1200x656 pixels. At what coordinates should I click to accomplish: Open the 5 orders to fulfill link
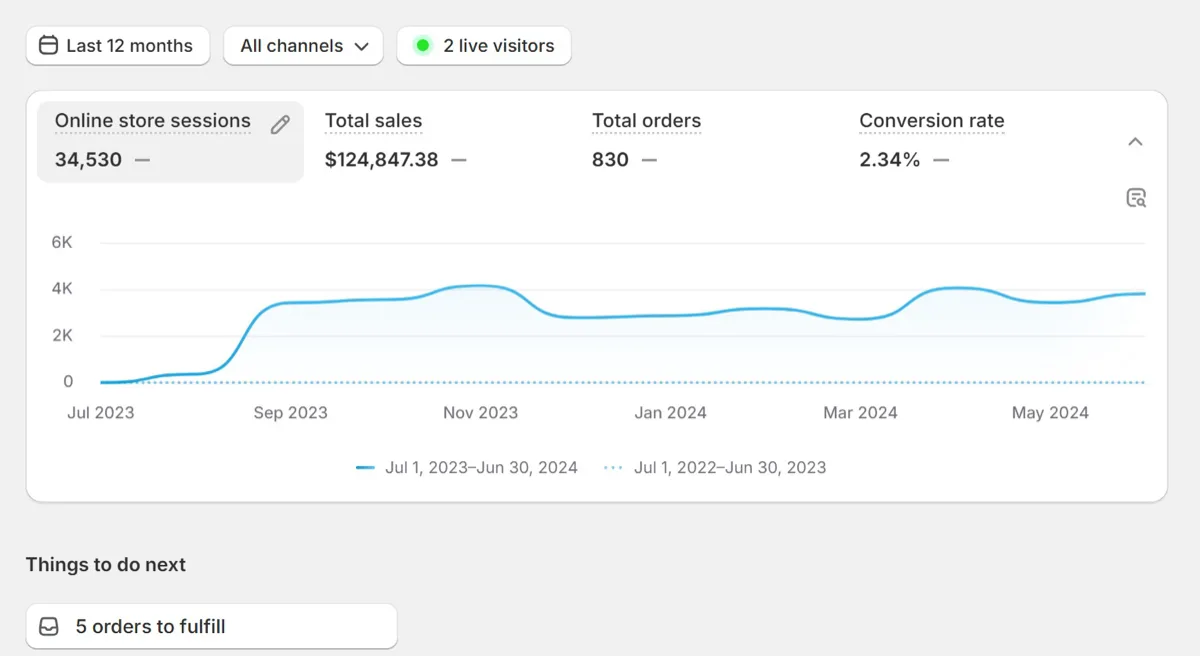(212, 627)
